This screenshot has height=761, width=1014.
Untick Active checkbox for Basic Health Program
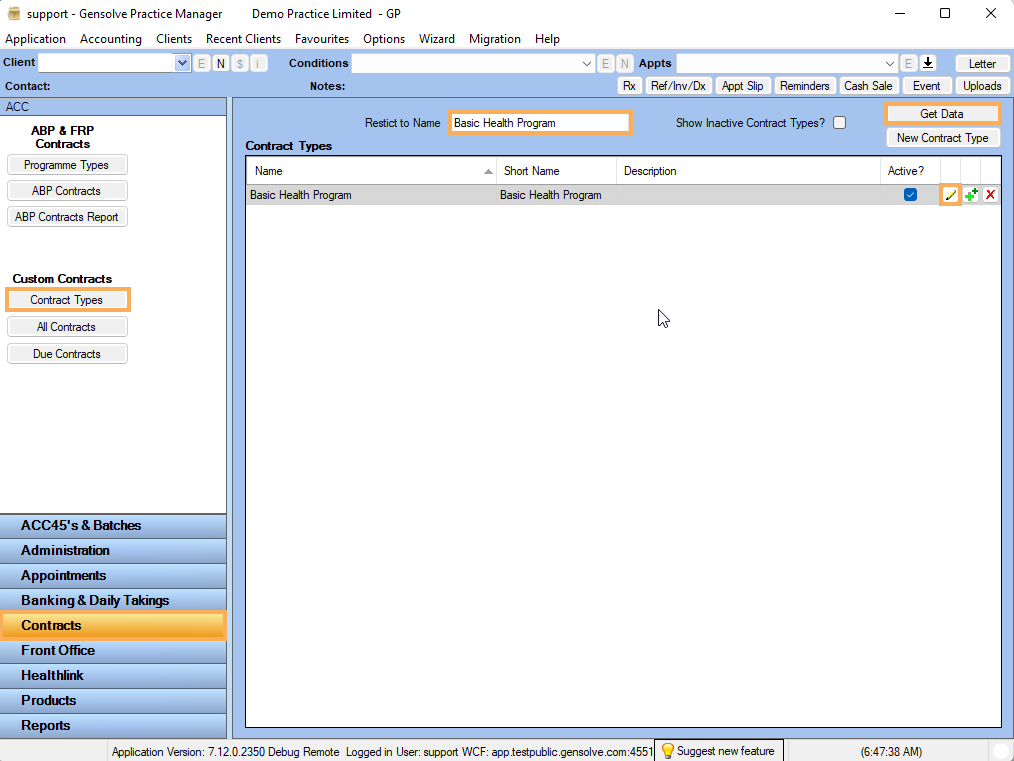(x=910, y=195)
